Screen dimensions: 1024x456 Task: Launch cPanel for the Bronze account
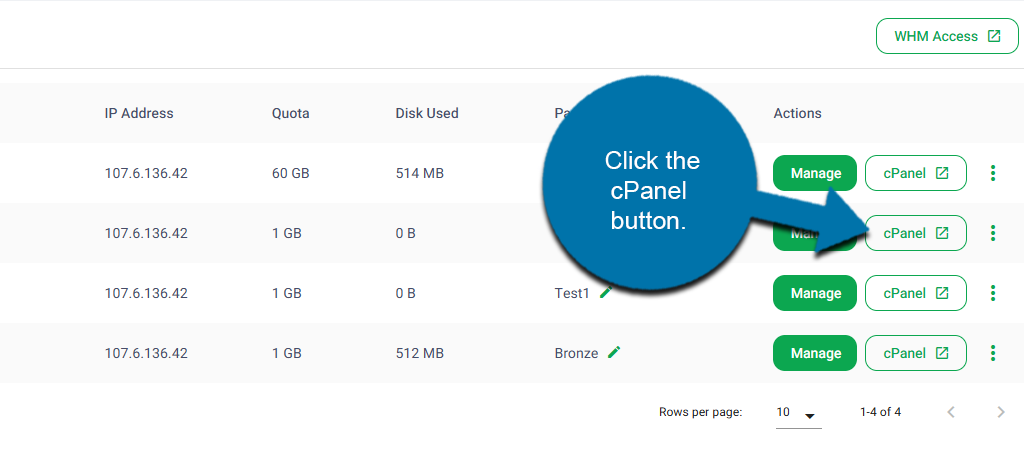[915, 353]
